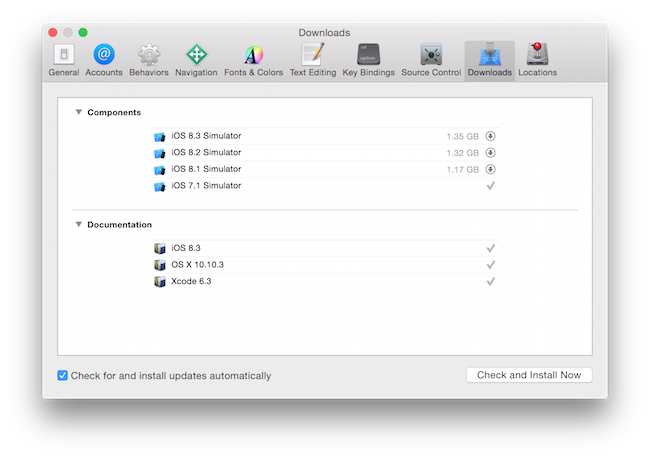Image resolution: width=650 pixels, height=459 pixels.
Task: Click the Documentation heading label
Action: (119, 225)
